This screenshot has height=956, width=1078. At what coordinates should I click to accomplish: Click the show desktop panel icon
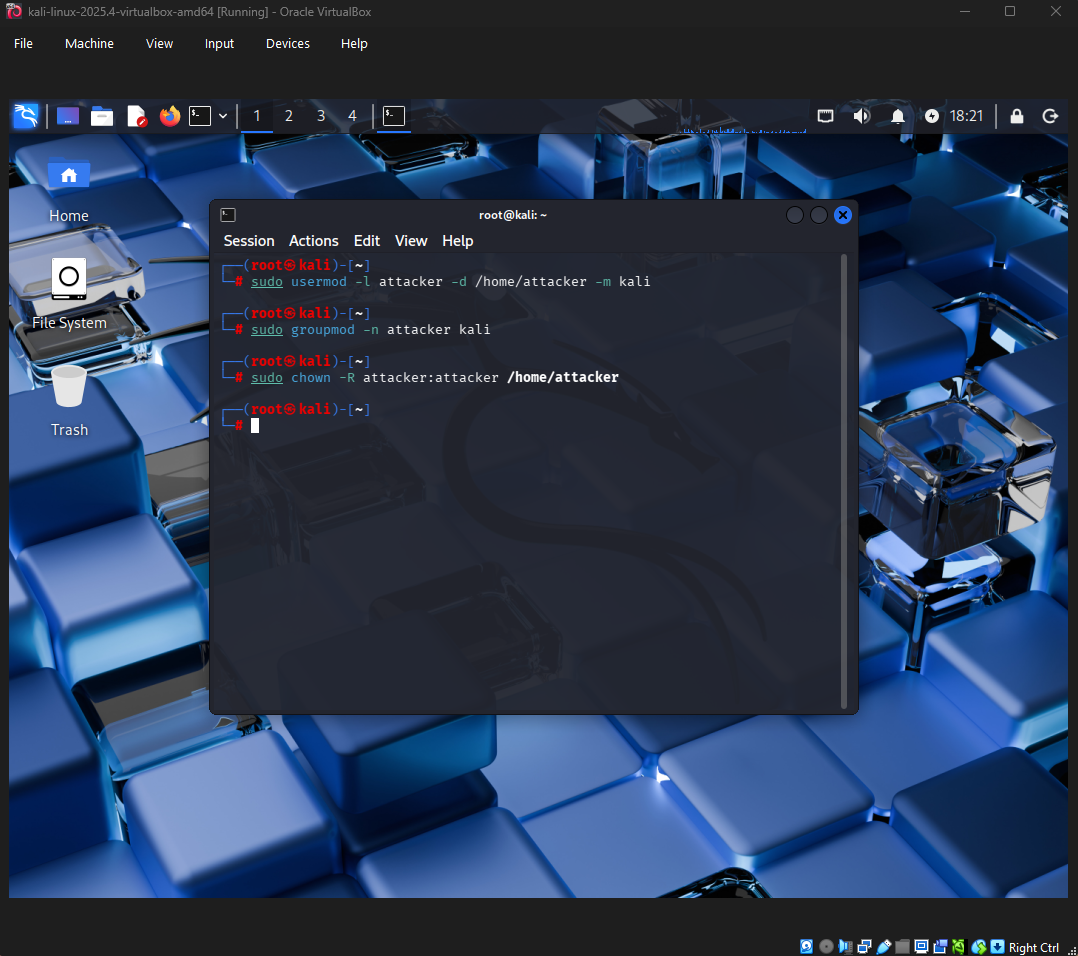pos(68,116)
